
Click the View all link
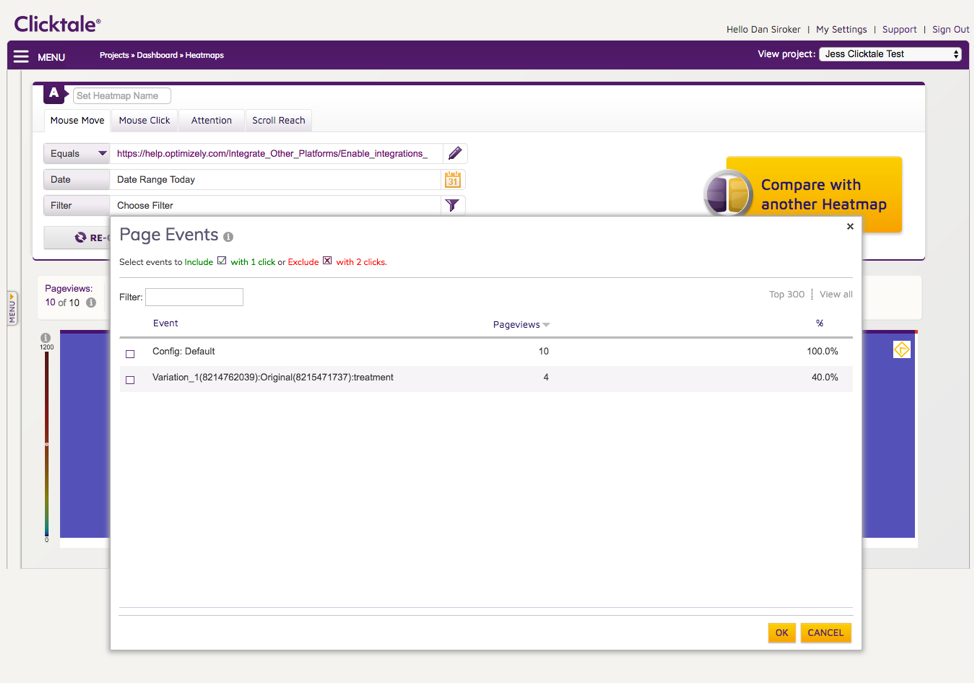836,294
